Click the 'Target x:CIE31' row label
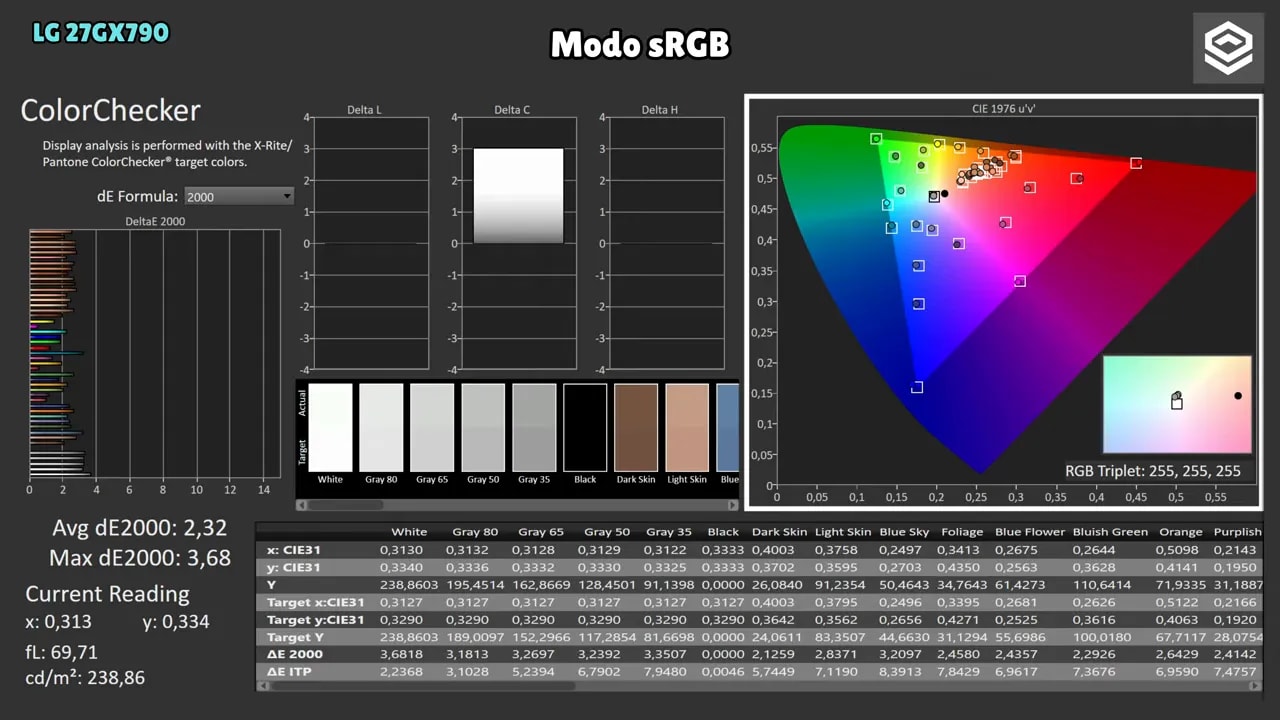The image size is (1280, 720). (x=315, y=602)
